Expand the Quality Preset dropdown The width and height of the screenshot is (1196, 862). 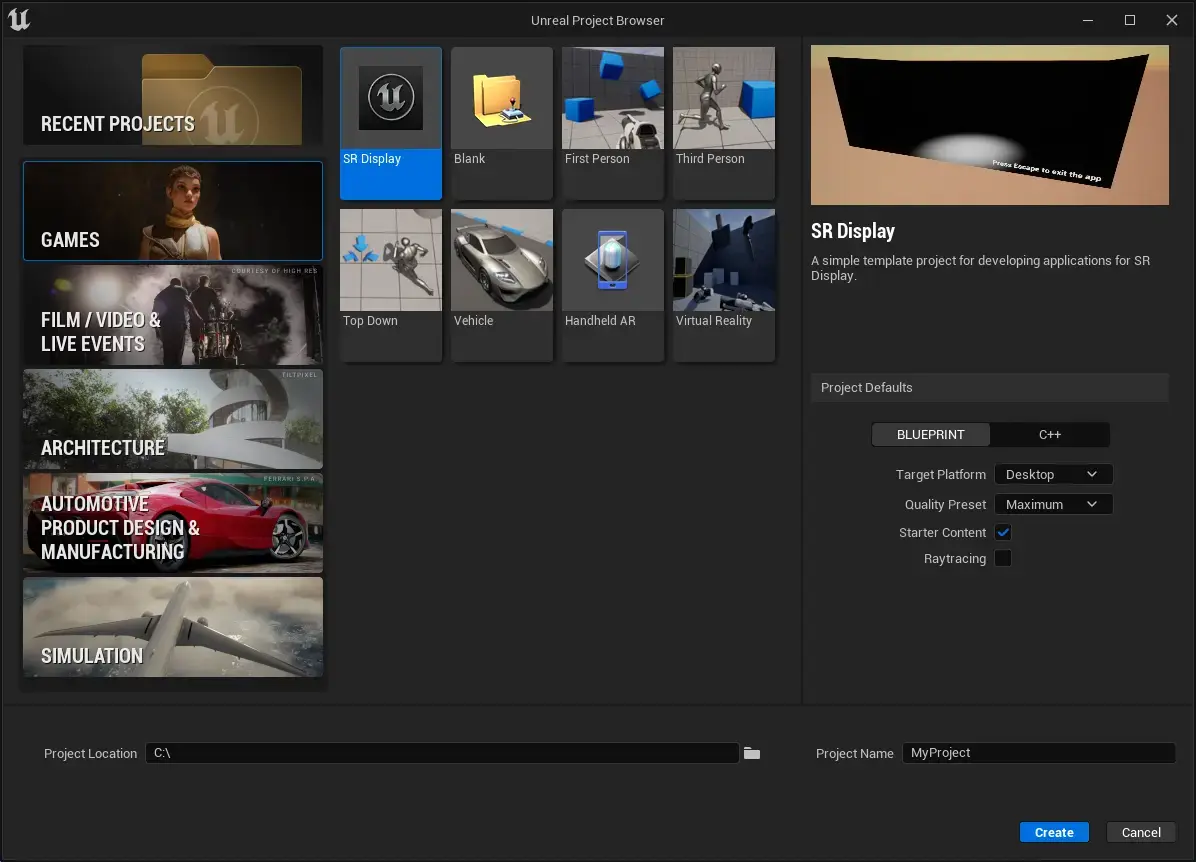point(1053,505)
